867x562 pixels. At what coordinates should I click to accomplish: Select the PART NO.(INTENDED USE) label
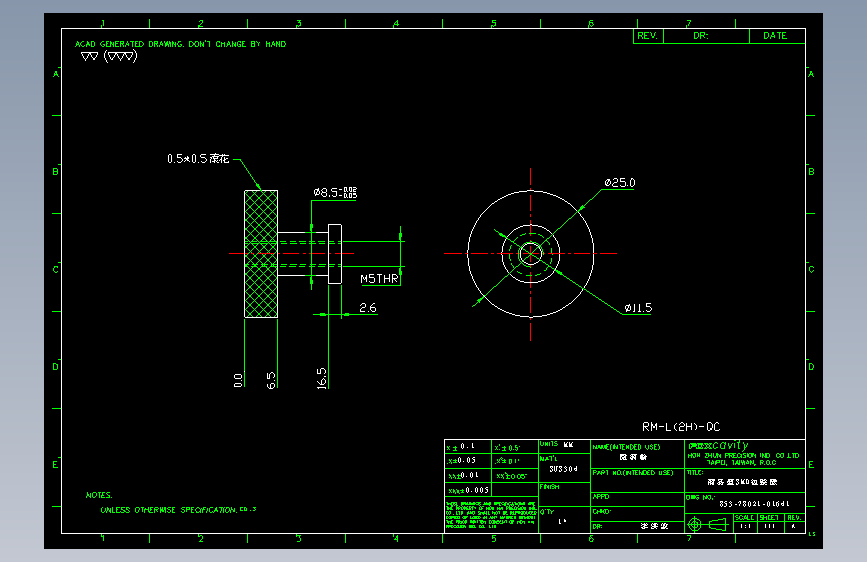tap(633, 473)
